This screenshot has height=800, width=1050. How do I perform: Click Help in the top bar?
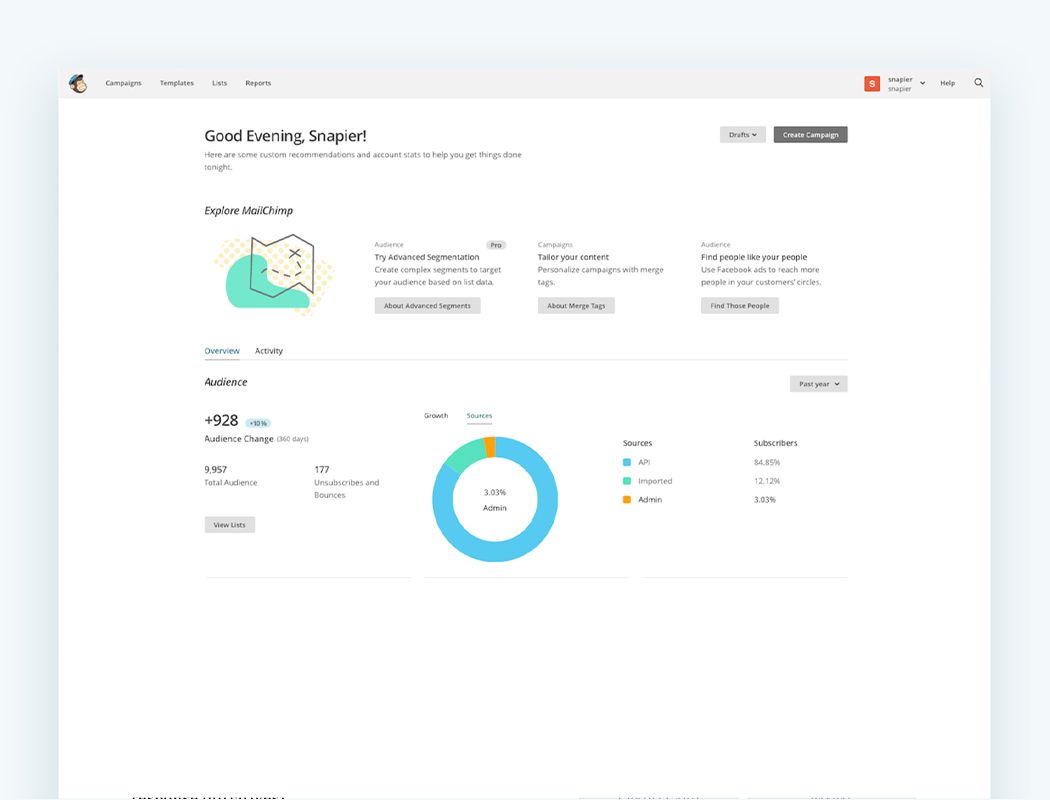(x=947, y=83)
